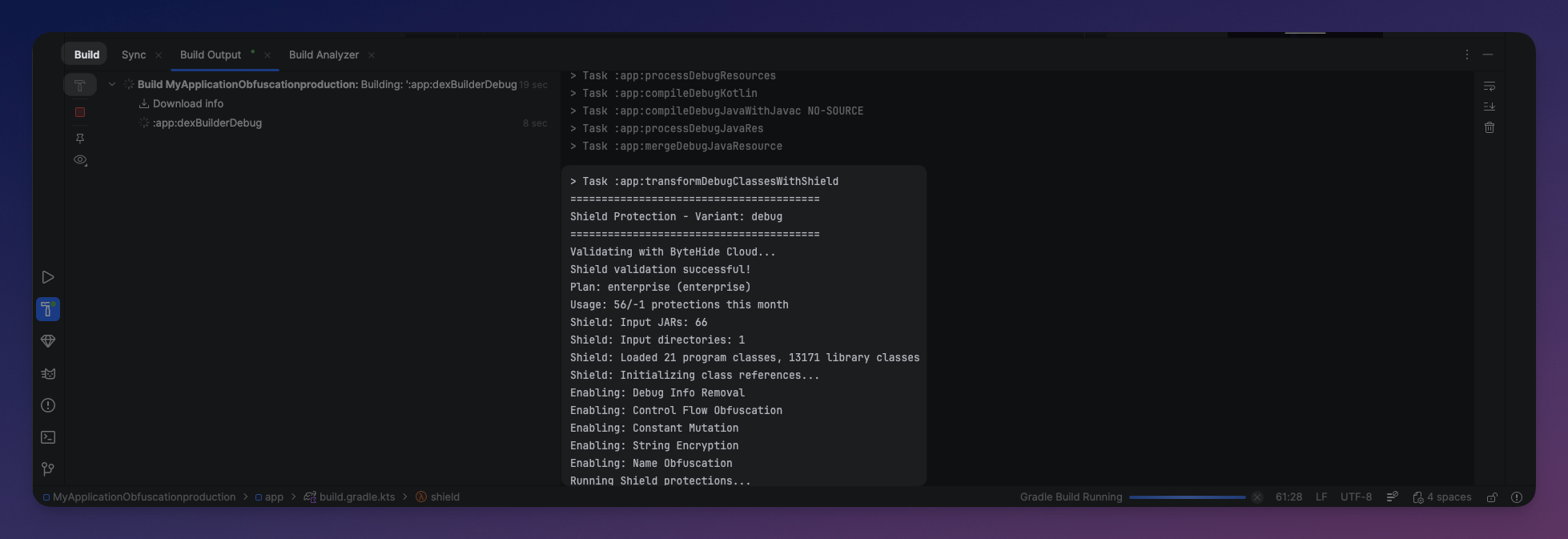Open the UTF-8 encoding selector
Image resolution: width=1568 pixels, height=539 pixels.
coord(1356,497)
